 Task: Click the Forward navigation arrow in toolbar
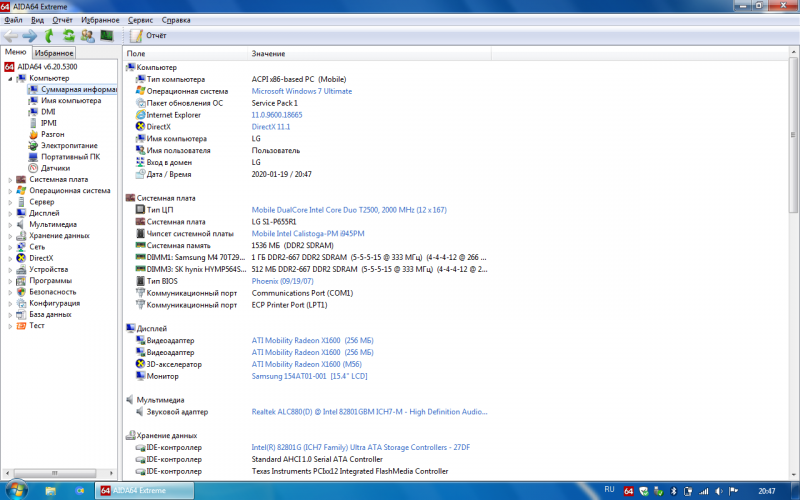[x=30, y=36]
